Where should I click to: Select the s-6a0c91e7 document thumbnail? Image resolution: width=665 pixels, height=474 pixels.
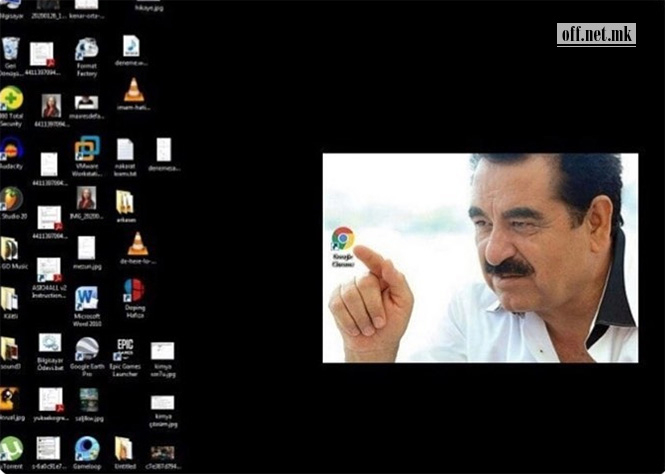(48, 449)
